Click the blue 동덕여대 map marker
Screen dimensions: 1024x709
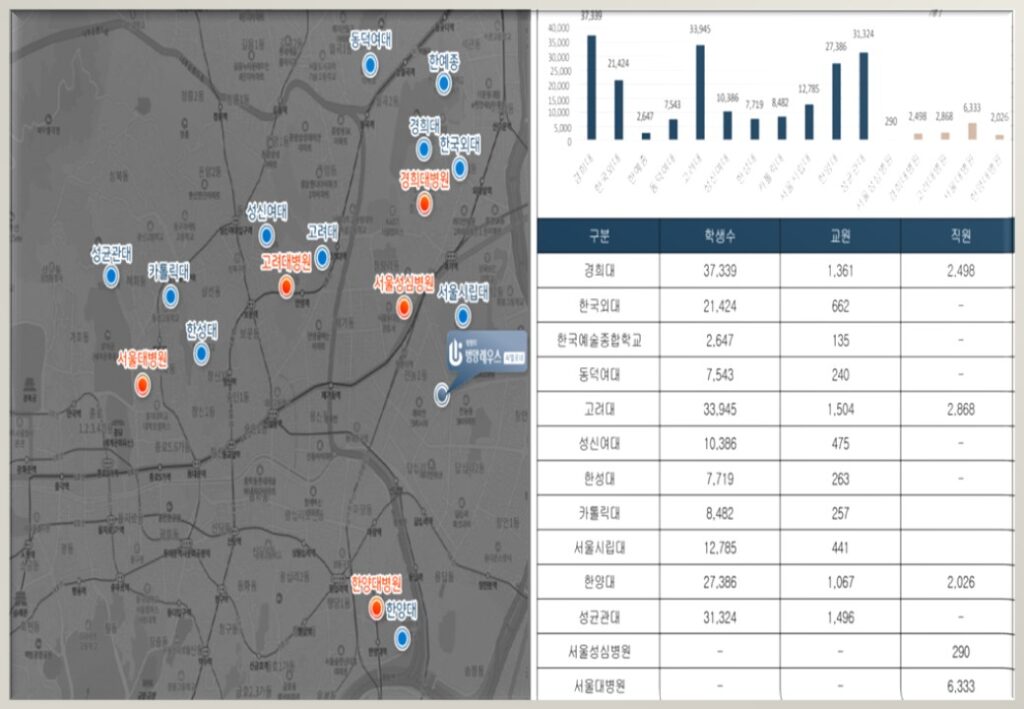[369, 66]
